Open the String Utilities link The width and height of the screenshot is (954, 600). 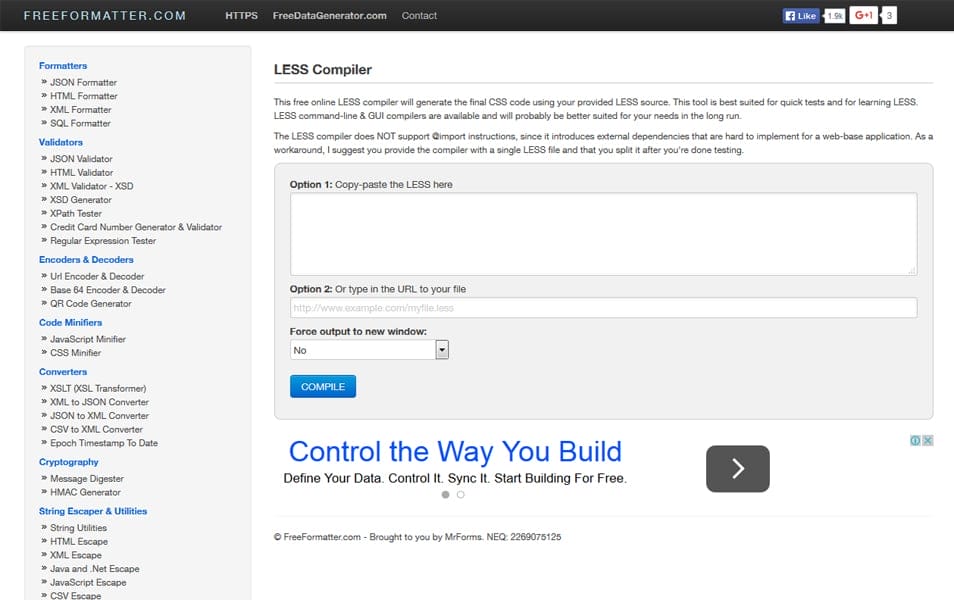pyautogui.click(x=78, y=528)
